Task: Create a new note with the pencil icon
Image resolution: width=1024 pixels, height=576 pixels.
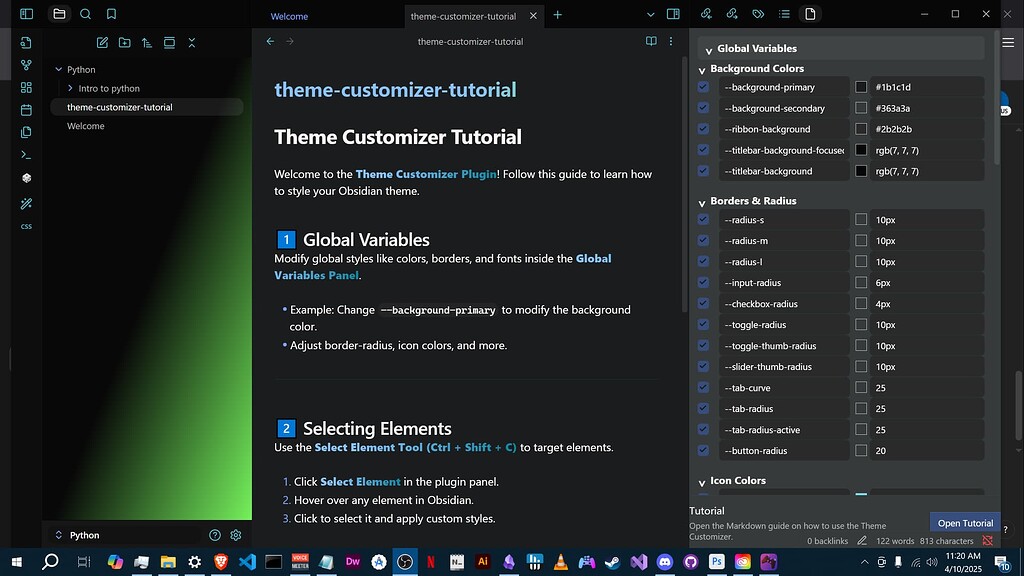Action: [101, 42]
